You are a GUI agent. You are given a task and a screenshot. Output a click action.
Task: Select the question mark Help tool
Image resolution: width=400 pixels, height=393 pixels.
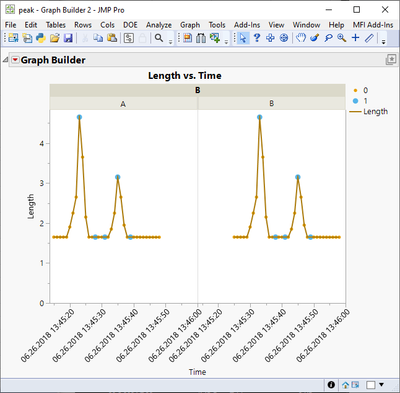(257, 38)
